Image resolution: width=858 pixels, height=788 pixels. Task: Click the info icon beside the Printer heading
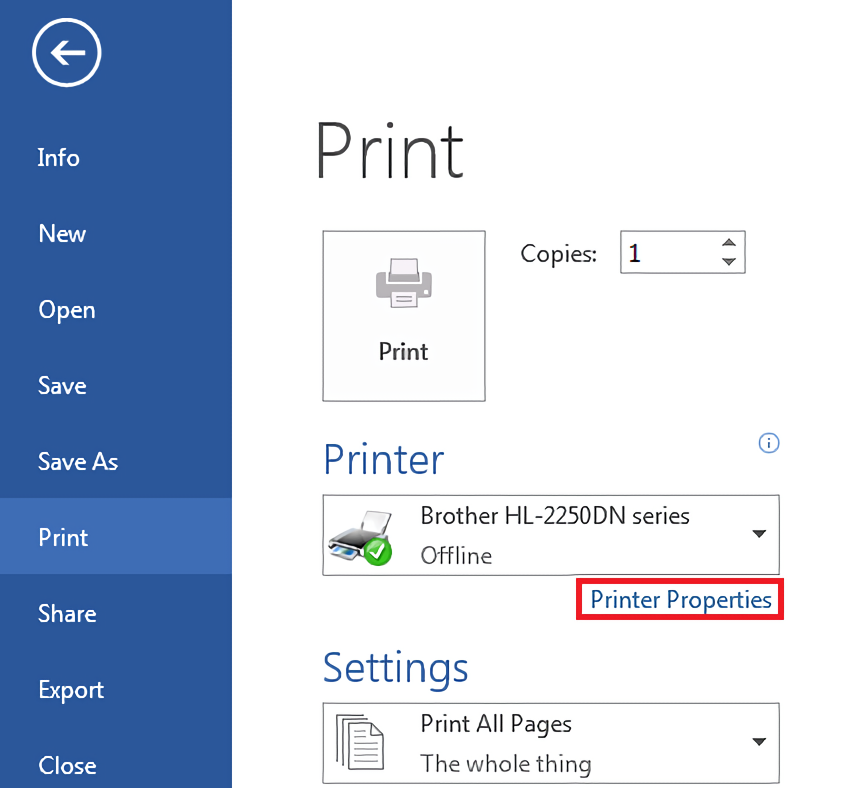tap(769, 443)
